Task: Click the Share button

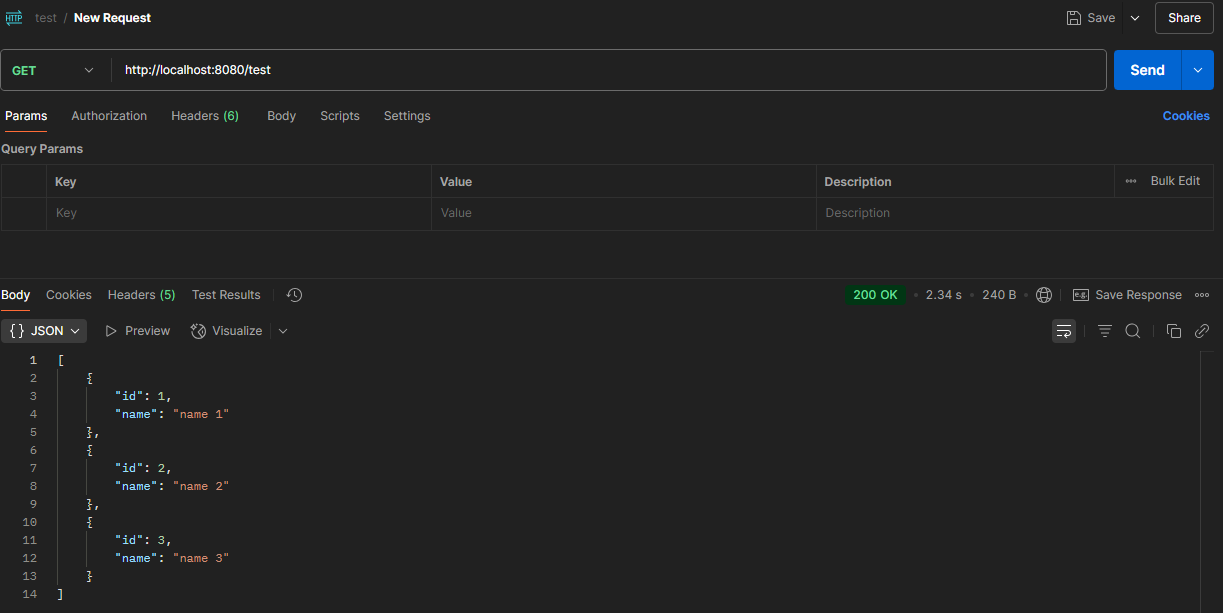Action: 1184,18
